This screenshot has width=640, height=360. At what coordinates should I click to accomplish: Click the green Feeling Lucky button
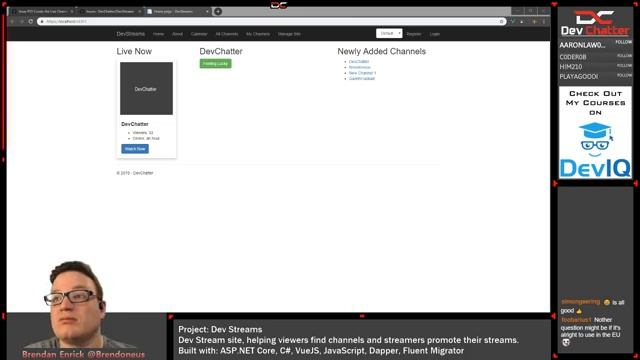point(216,64)
